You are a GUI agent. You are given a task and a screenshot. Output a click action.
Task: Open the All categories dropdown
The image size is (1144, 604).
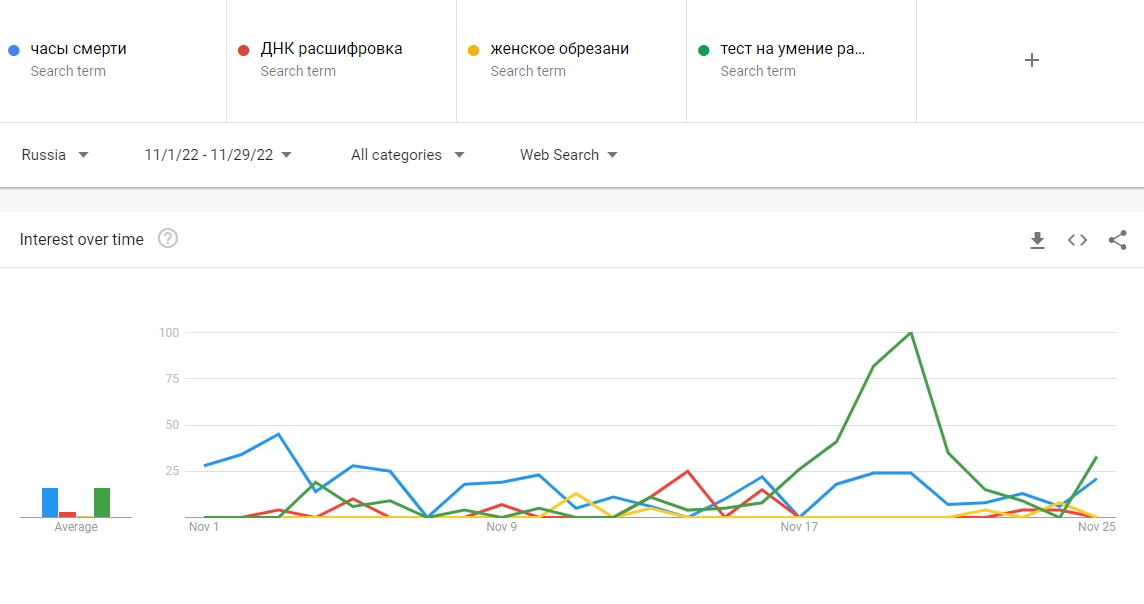[407, 155]
